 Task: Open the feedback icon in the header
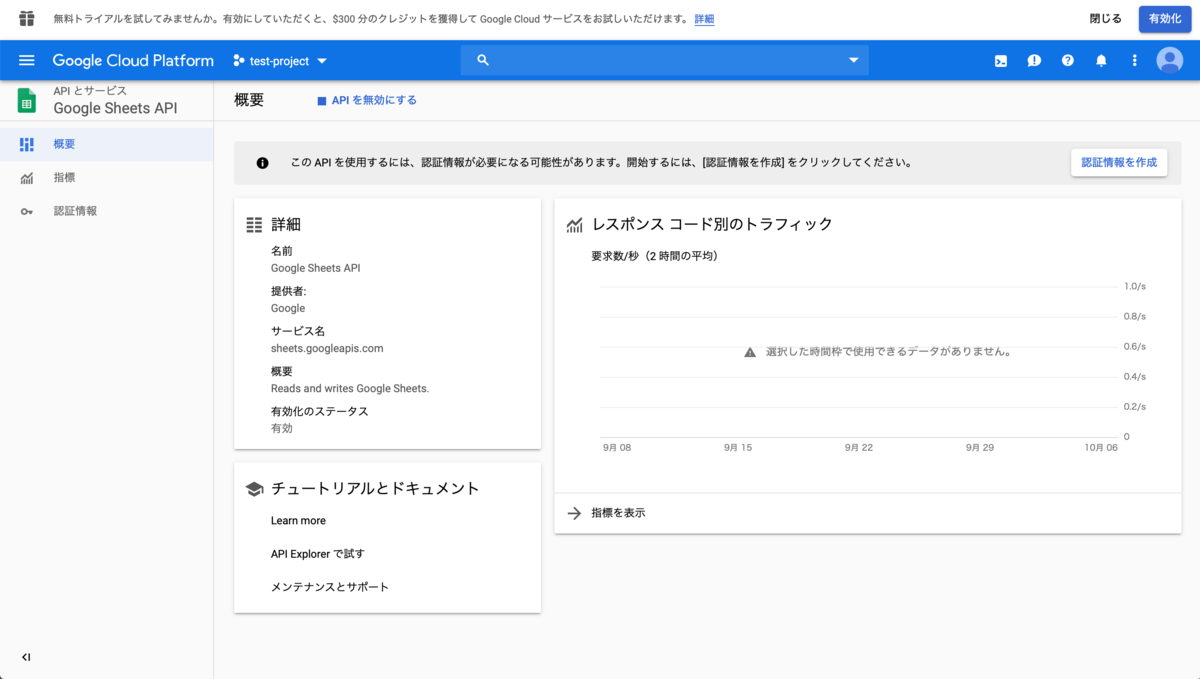(1034, 60)
